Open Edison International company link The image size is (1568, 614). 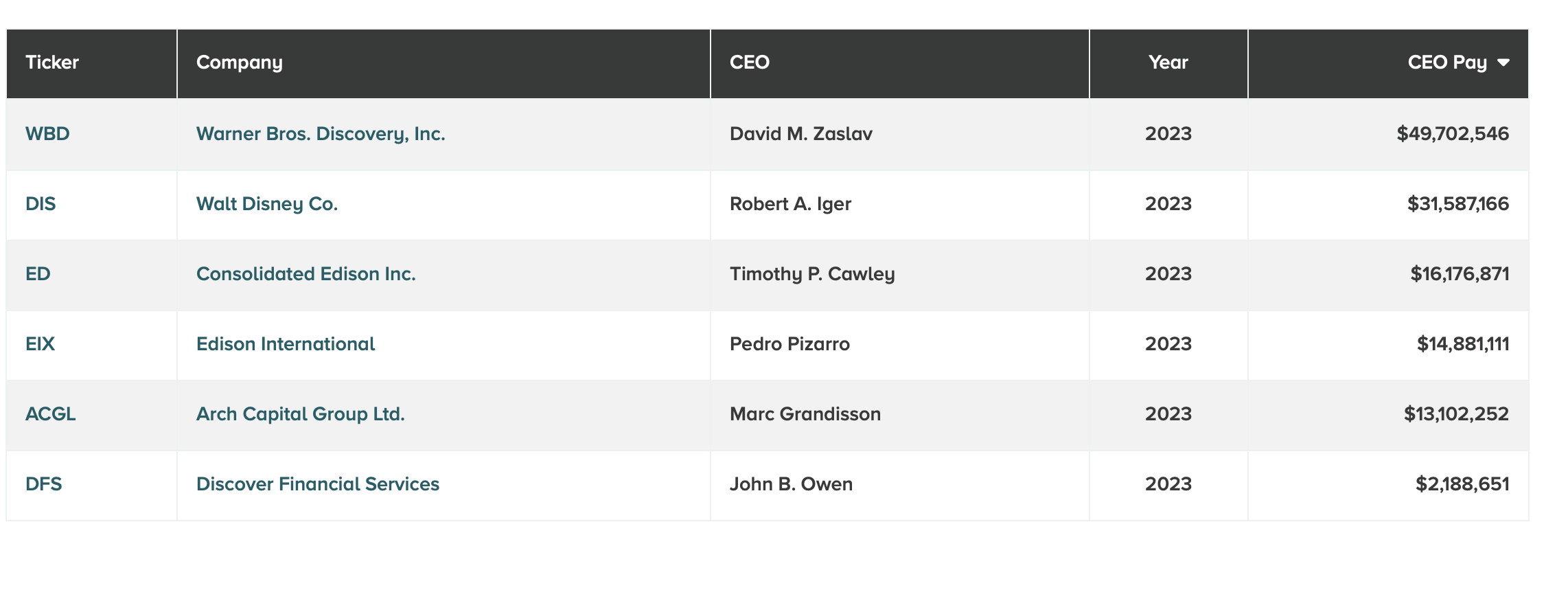286,344
